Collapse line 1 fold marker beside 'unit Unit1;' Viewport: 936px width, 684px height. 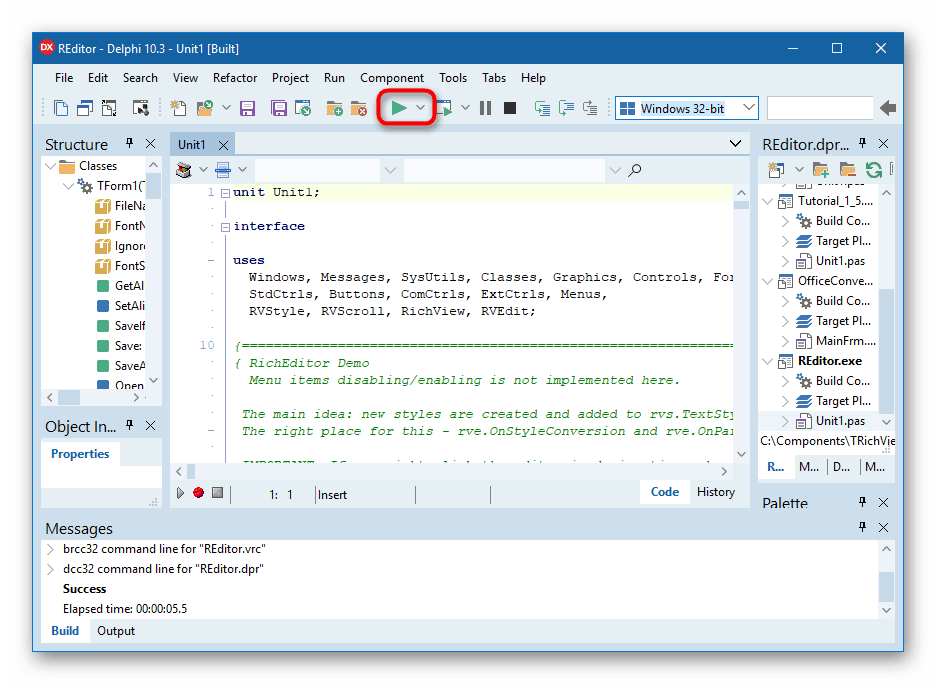click(x=225, y=193)
